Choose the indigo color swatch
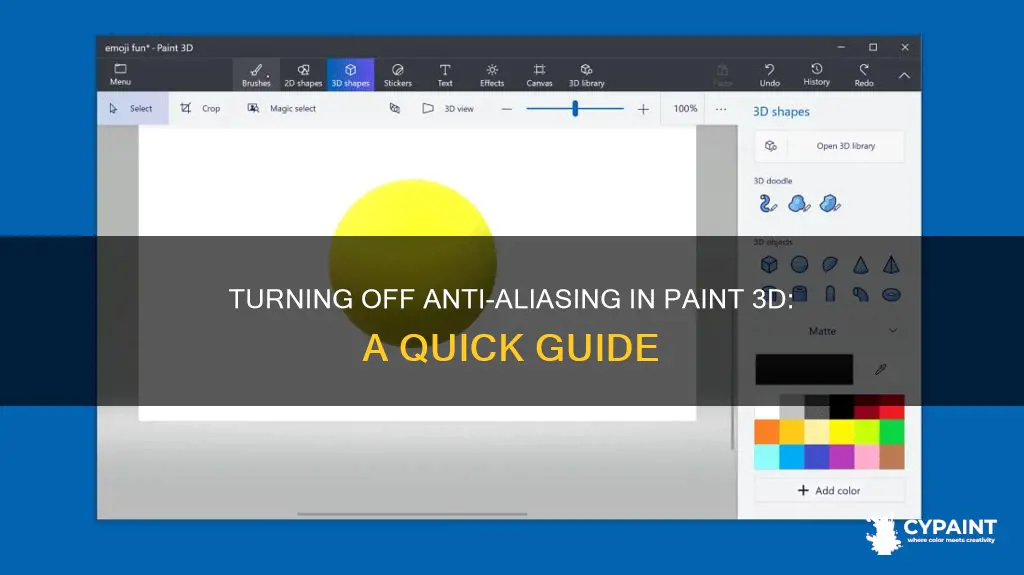Viewport: 1024px width, 575px height. (817, 457)
